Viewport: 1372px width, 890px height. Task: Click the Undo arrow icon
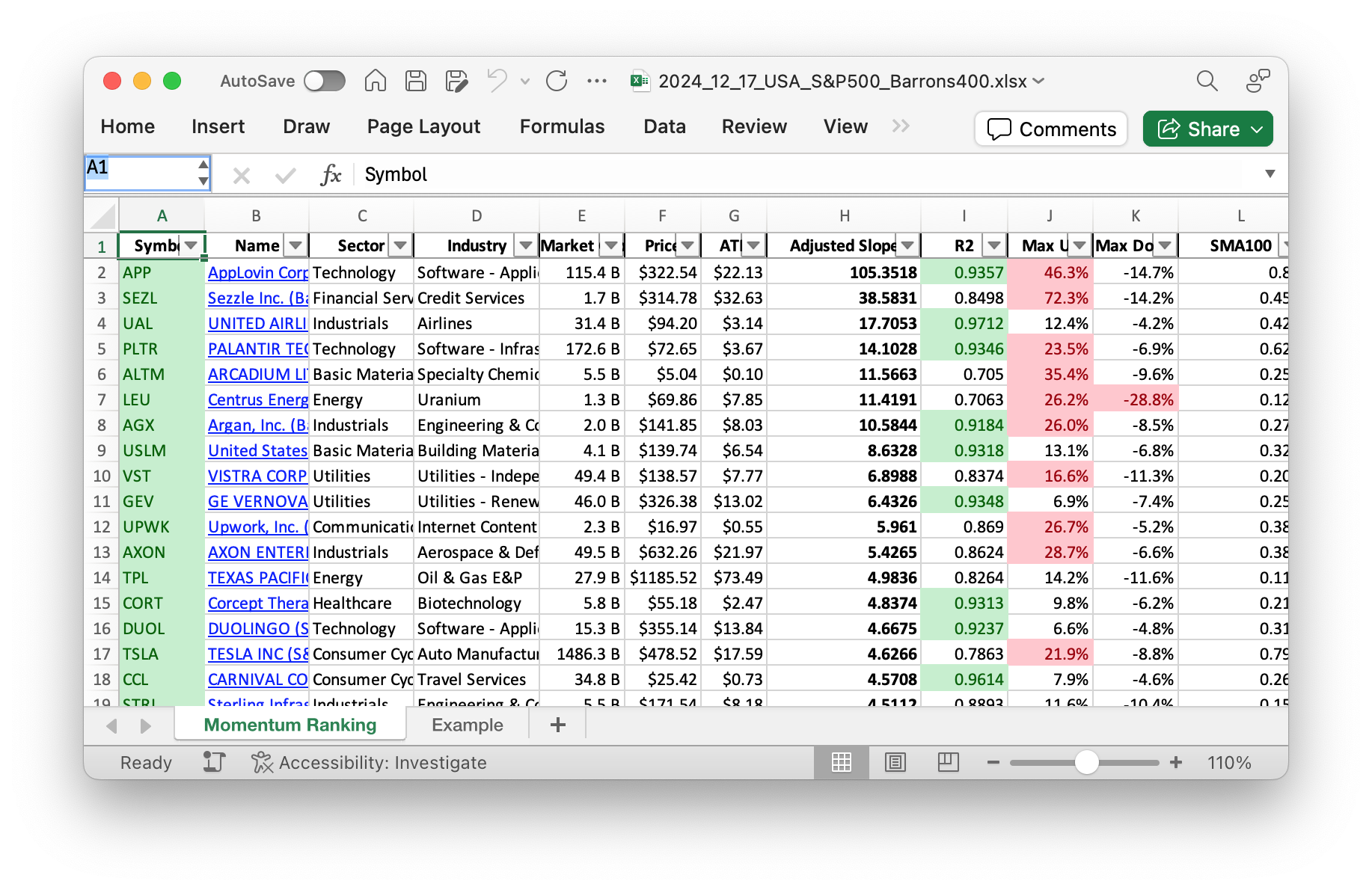click(497, 80)
